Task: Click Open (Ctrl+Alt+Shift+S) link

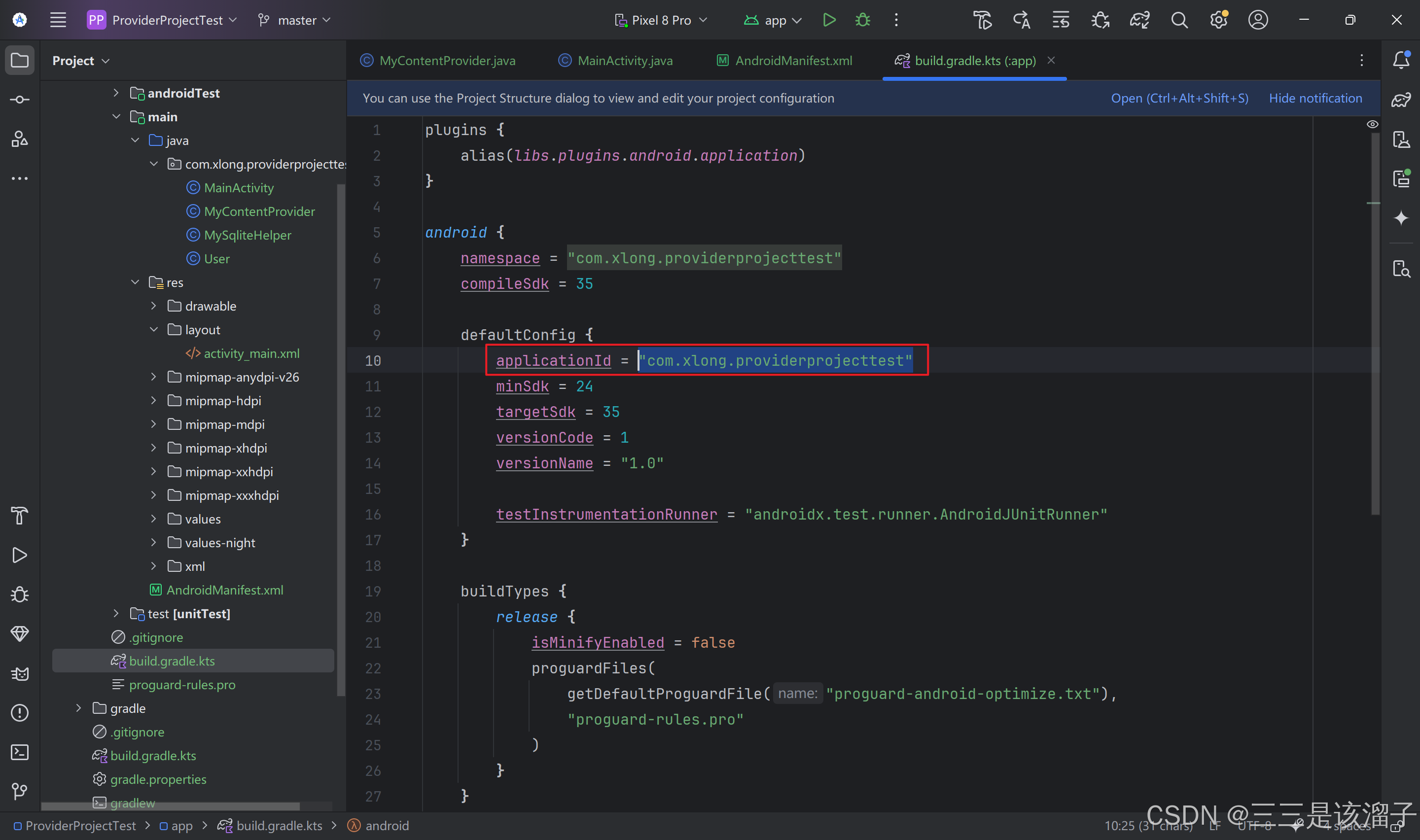Action: click(x=1179, y=99)
